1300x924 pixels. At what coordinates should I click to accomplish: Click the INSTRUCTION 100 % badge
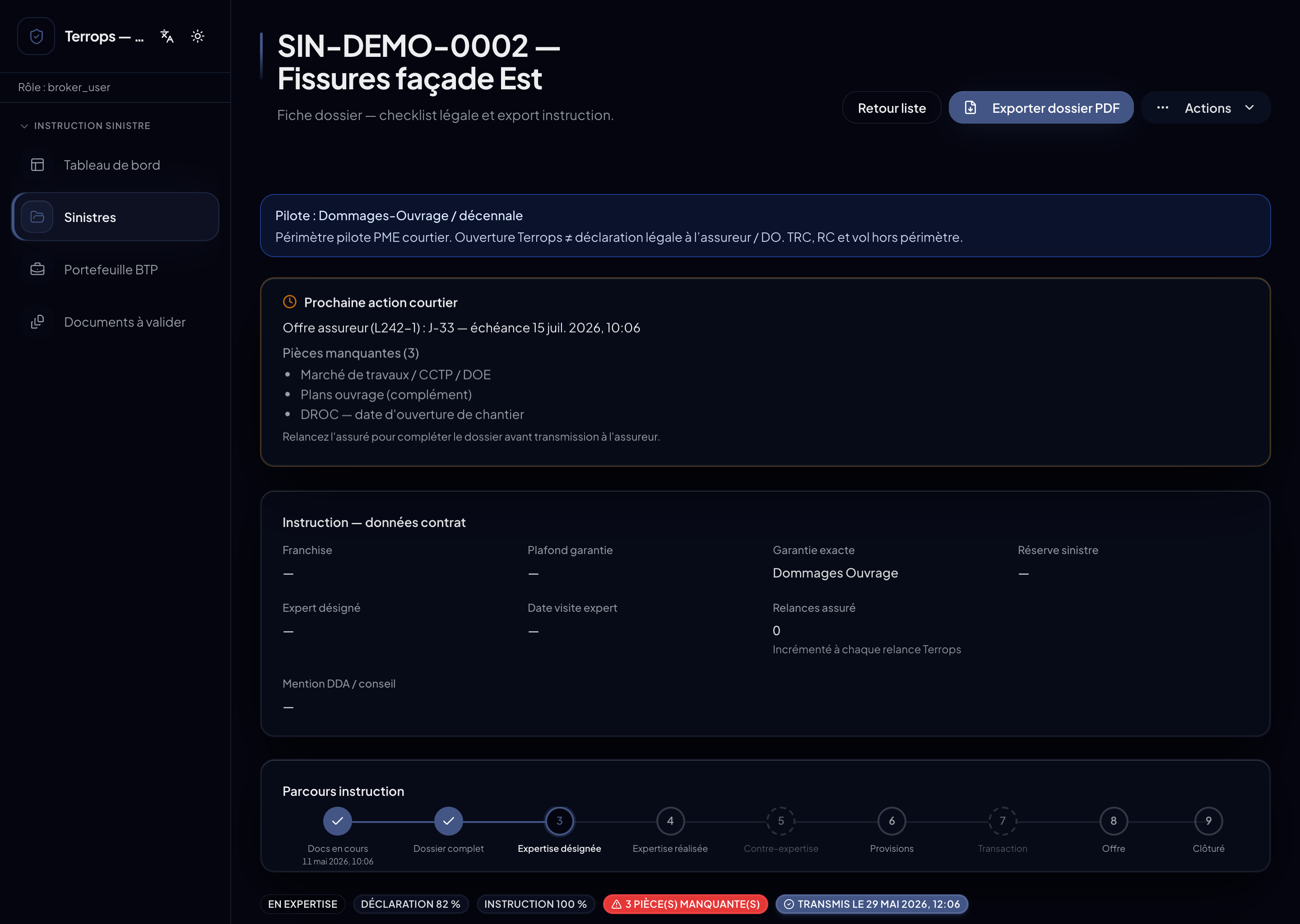[536, 904]
